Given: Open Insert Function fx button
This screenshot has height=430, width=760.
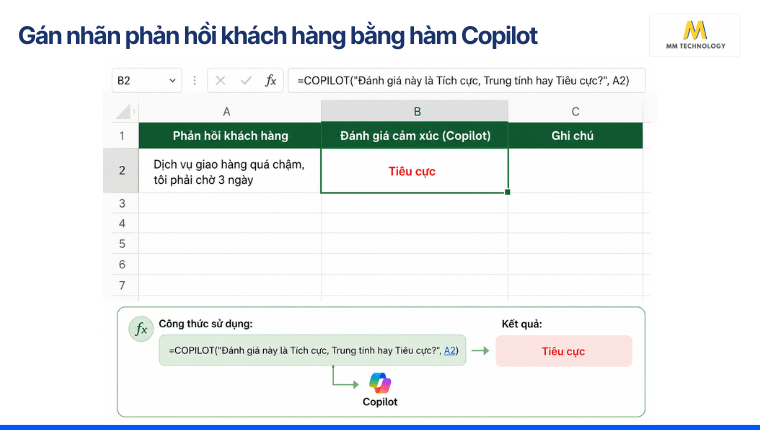Looking at the screenshot, I should (270, 80).
